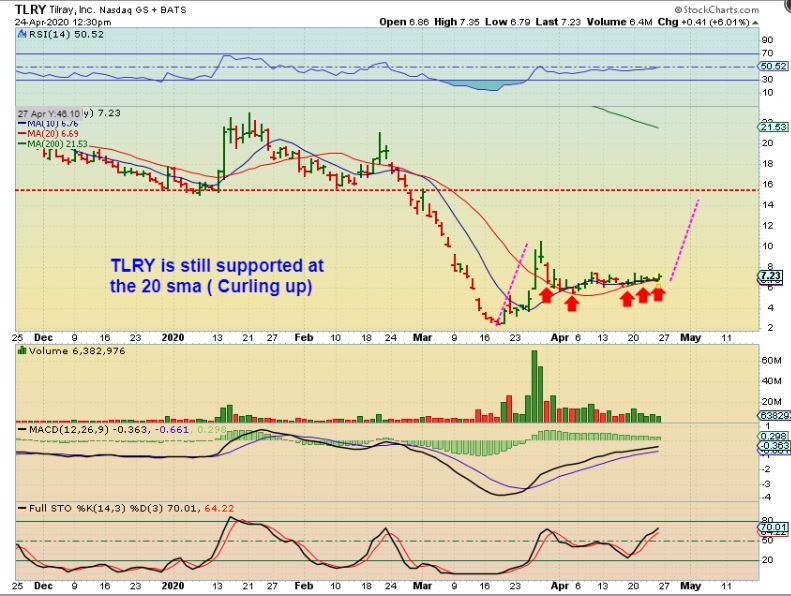Click the -0.363 MACD value tag on axis

[x=773, y=446]
